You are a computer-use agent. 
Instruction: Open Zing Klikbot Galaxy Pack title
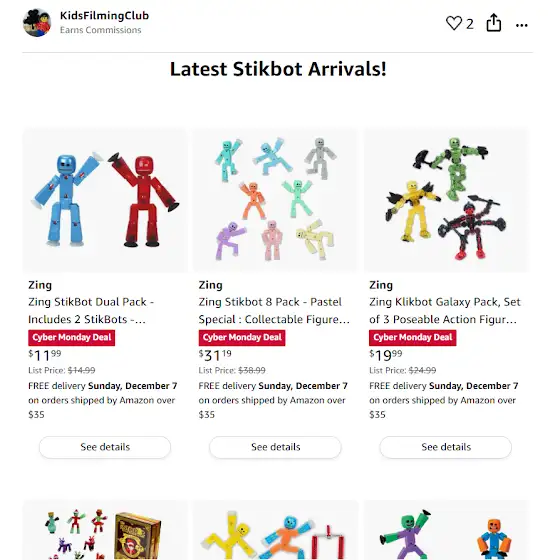tap(445, 310)
